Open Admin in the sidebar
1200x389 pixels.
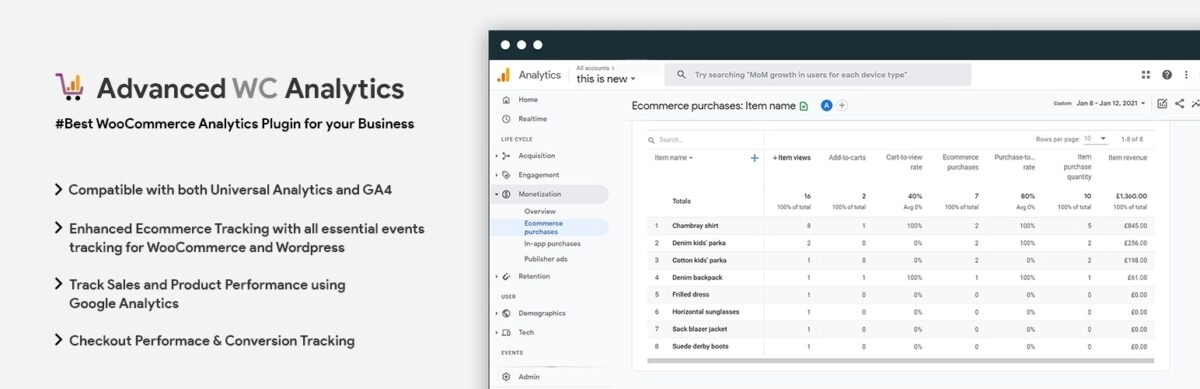[529, 377]
